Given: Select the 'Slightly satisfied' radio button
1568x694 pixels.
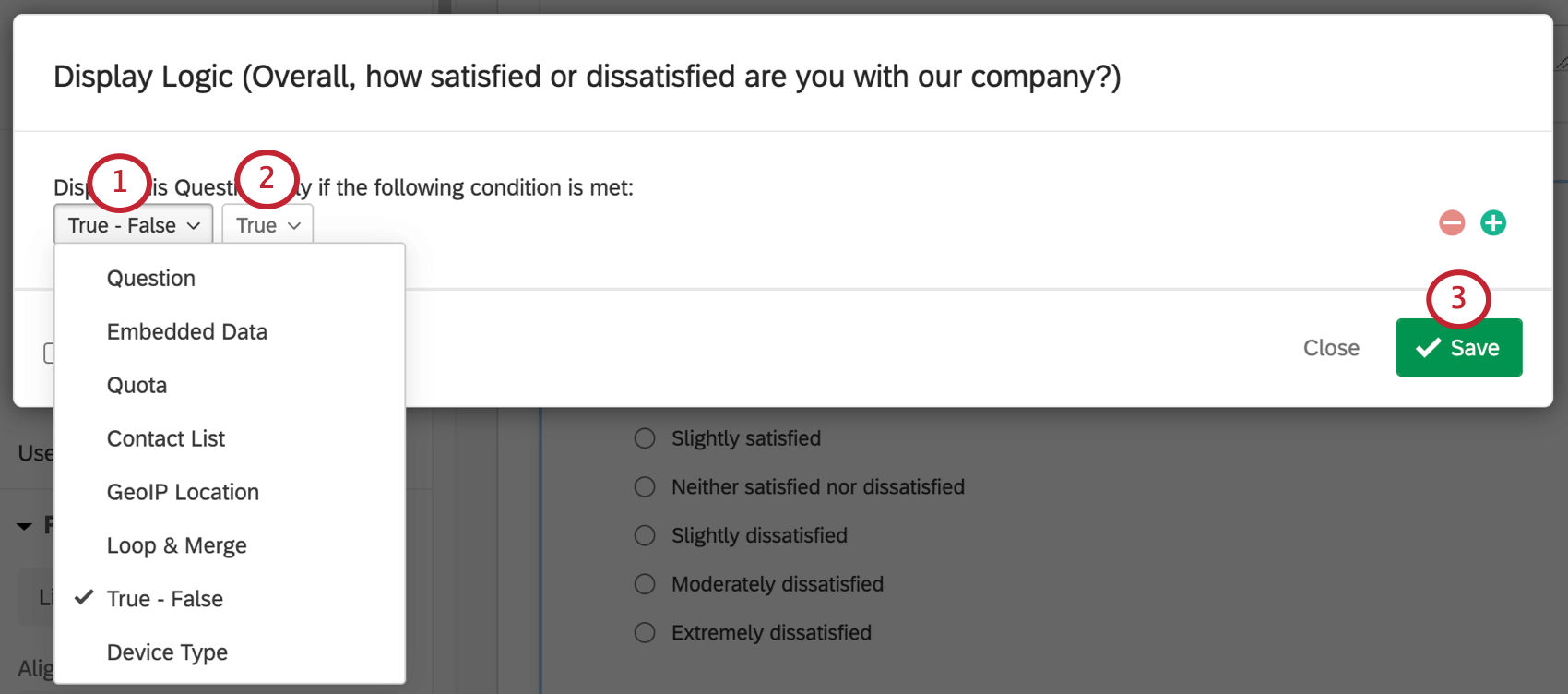Looking at the screenshot, I should pyautogui.click(x=644, y=438).
